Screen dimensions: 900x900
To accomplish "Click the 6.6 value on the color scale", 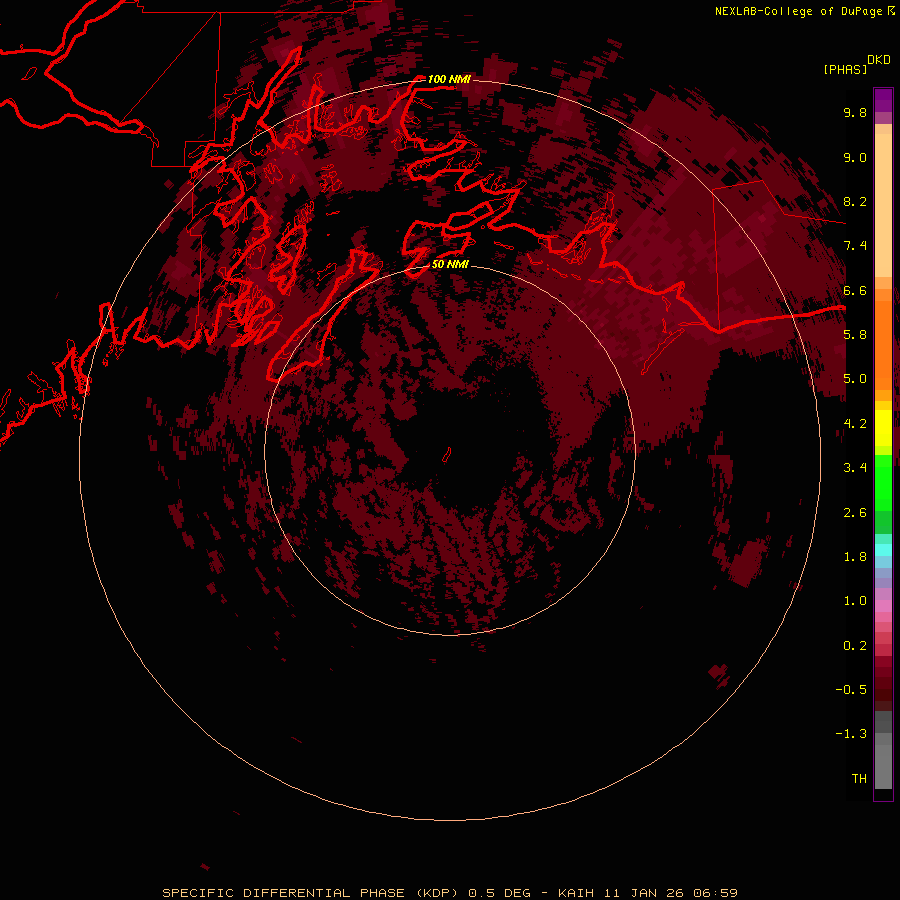I will [855, 290].
